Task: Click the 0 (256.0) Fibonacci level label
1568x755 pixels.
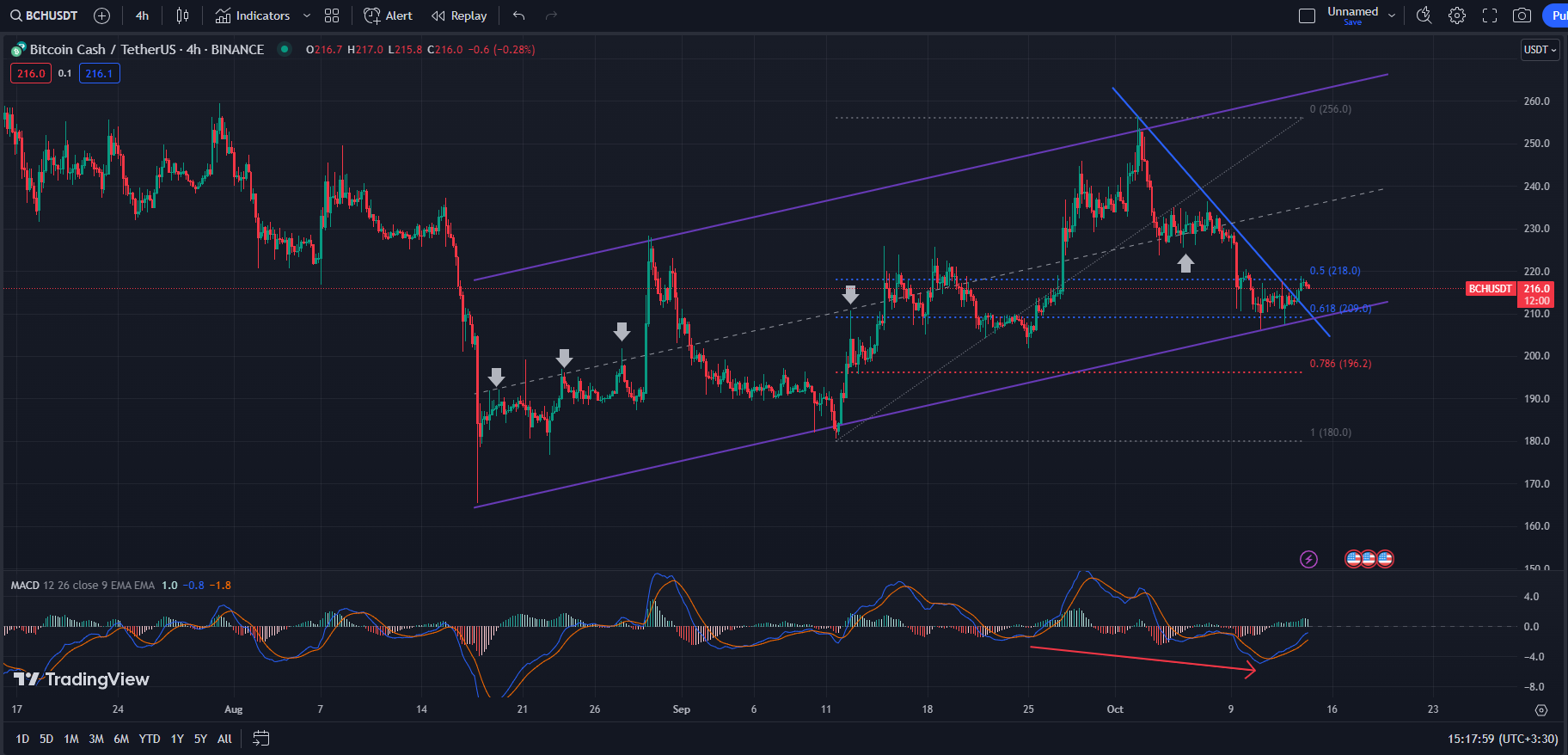Action: point(1331,109)
